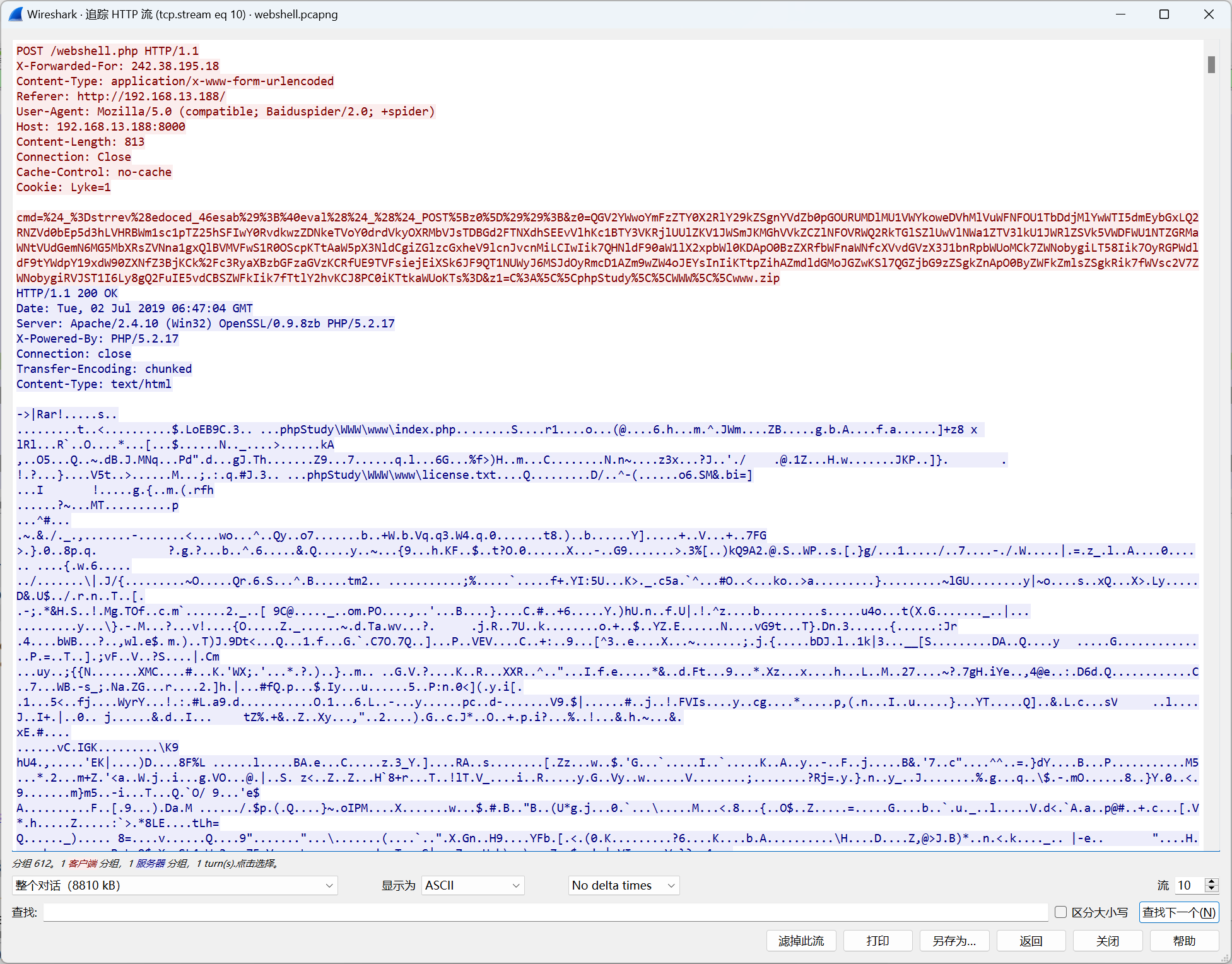1232x964 pixels.
Task: Click 'Referer: http://192.168.13.188/' header
Action: 120,97
